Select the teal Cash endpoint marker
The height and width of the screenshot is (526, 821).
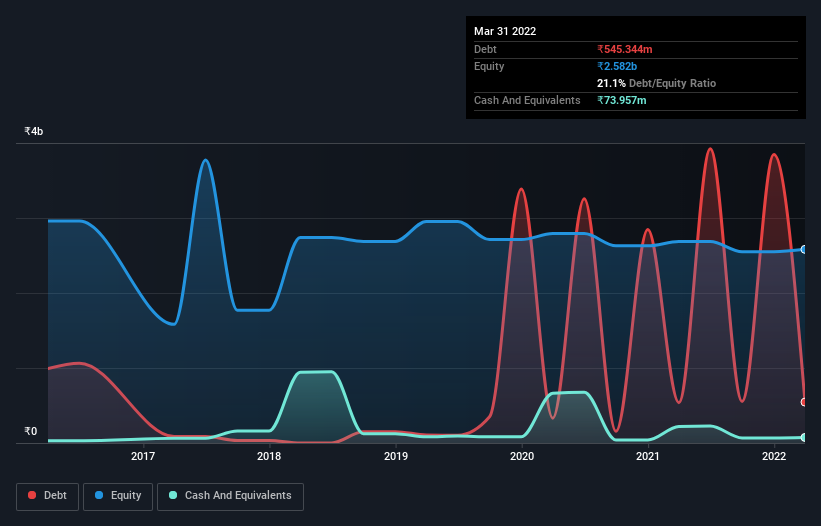[804, 437]
